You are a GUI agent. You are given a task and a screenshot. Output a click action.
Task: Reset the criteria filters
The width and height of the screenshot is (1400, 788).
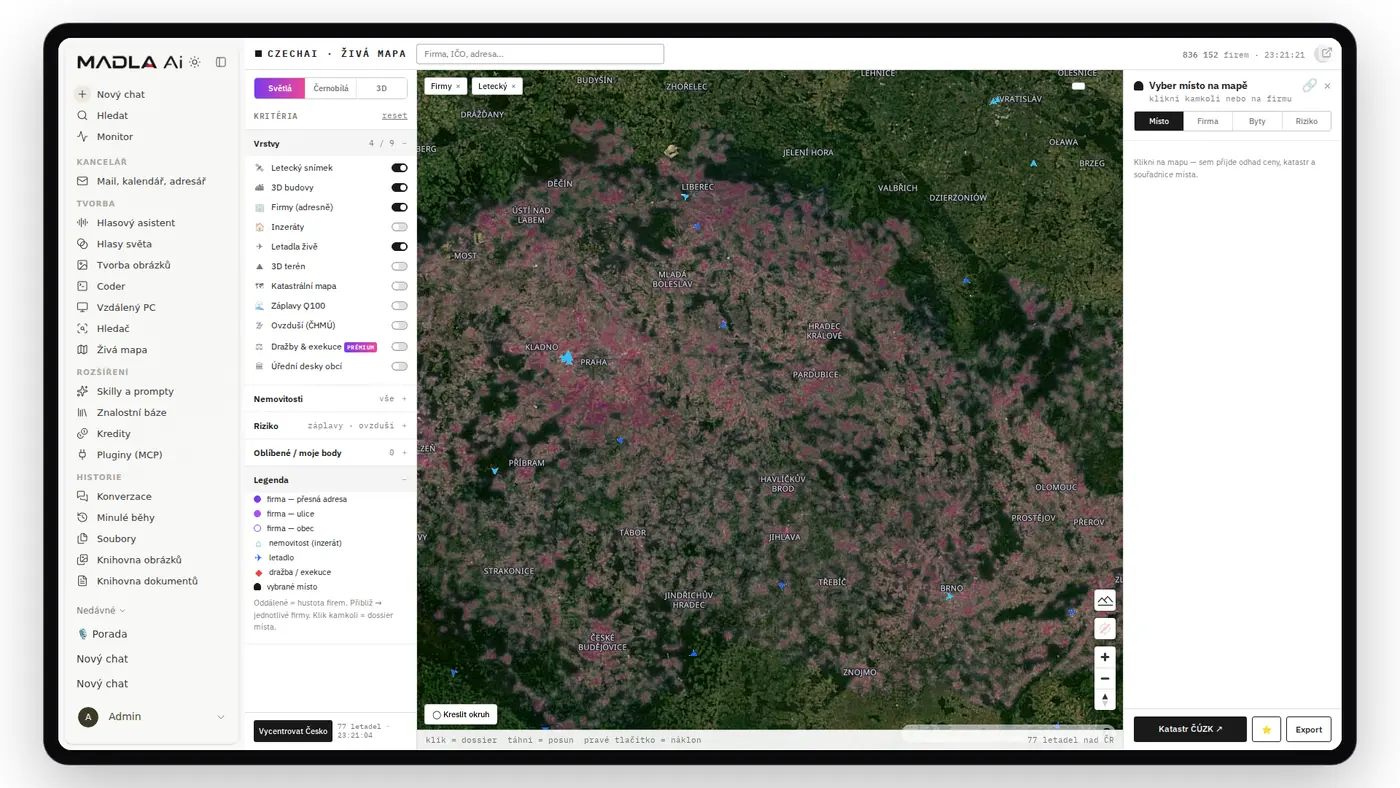point(394,116)
